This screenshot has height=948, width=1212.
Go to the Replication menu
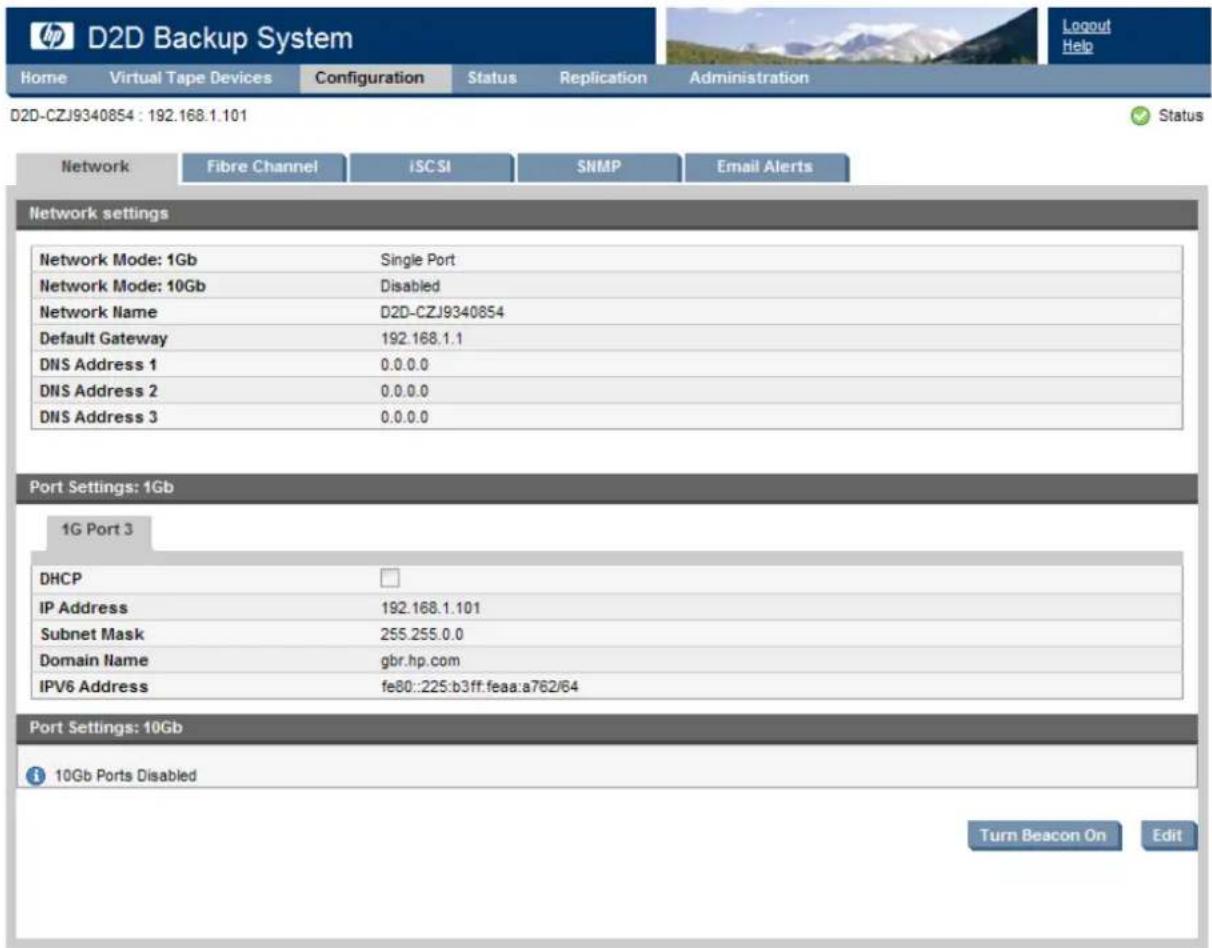tap(603, 78)
